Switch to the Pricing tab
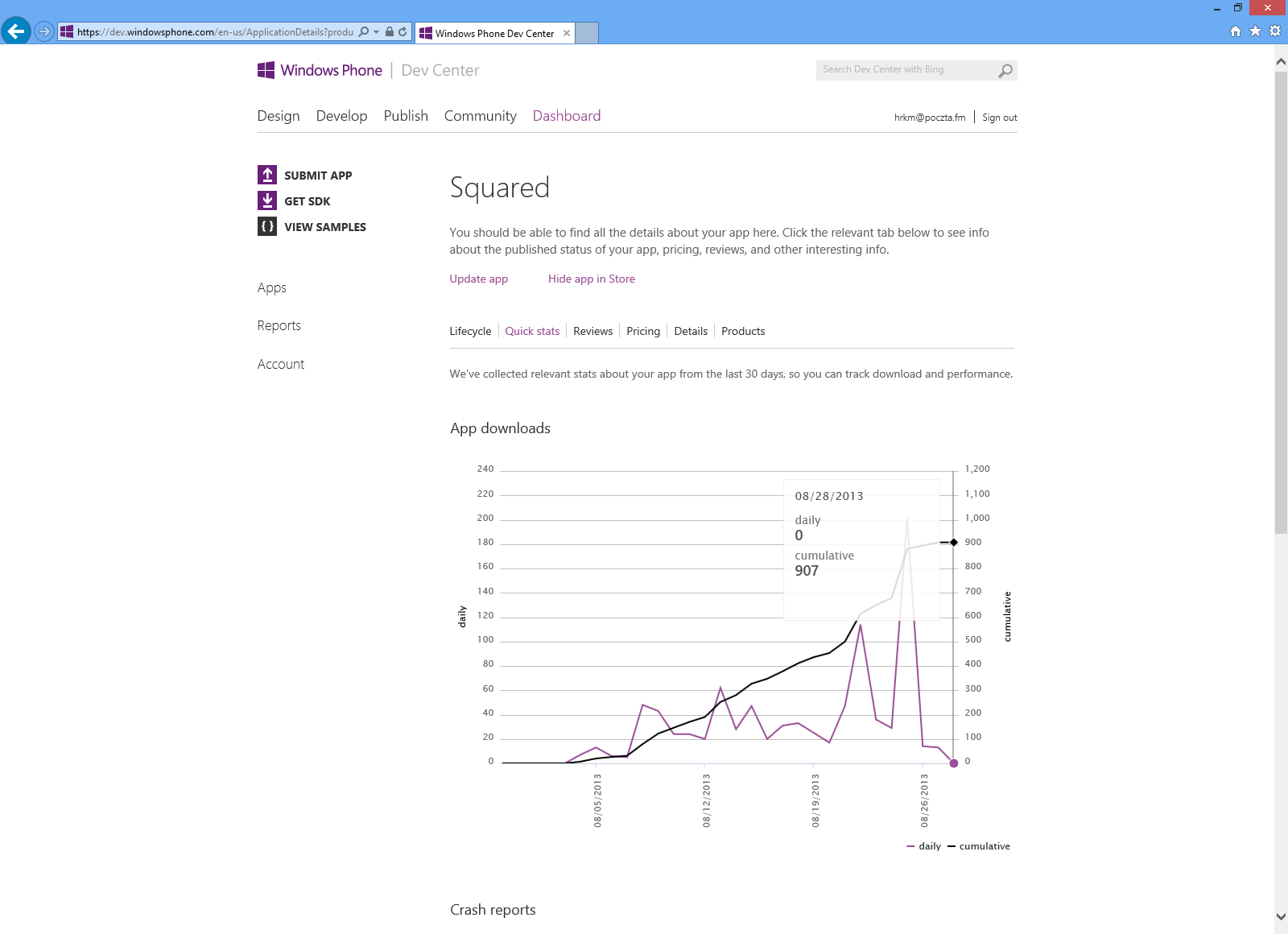 click(x=643, y=331)
